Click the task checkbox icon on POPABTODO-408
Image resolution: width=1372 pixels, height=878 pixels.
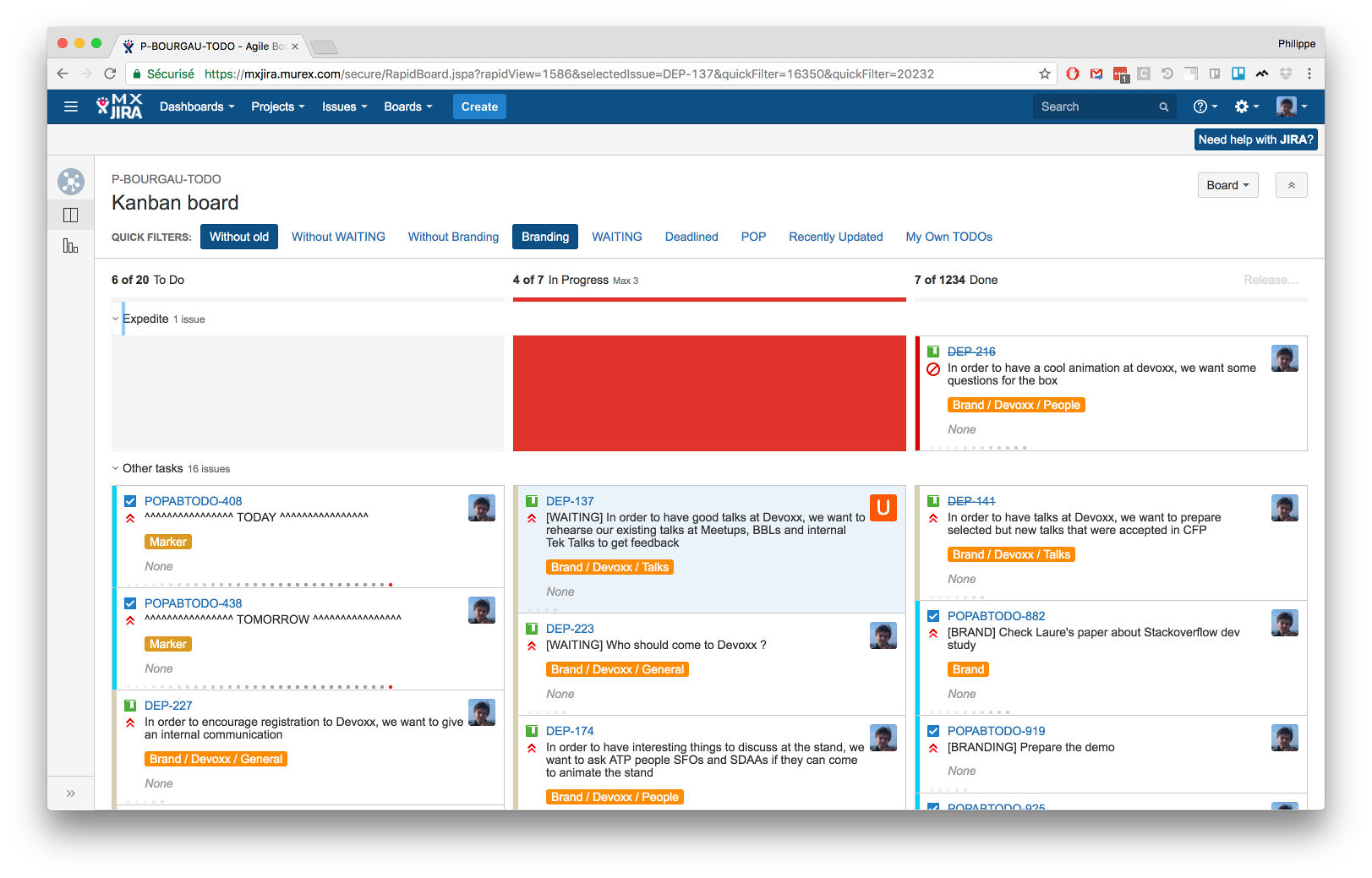pyautogui.click(x=130, y=501)
